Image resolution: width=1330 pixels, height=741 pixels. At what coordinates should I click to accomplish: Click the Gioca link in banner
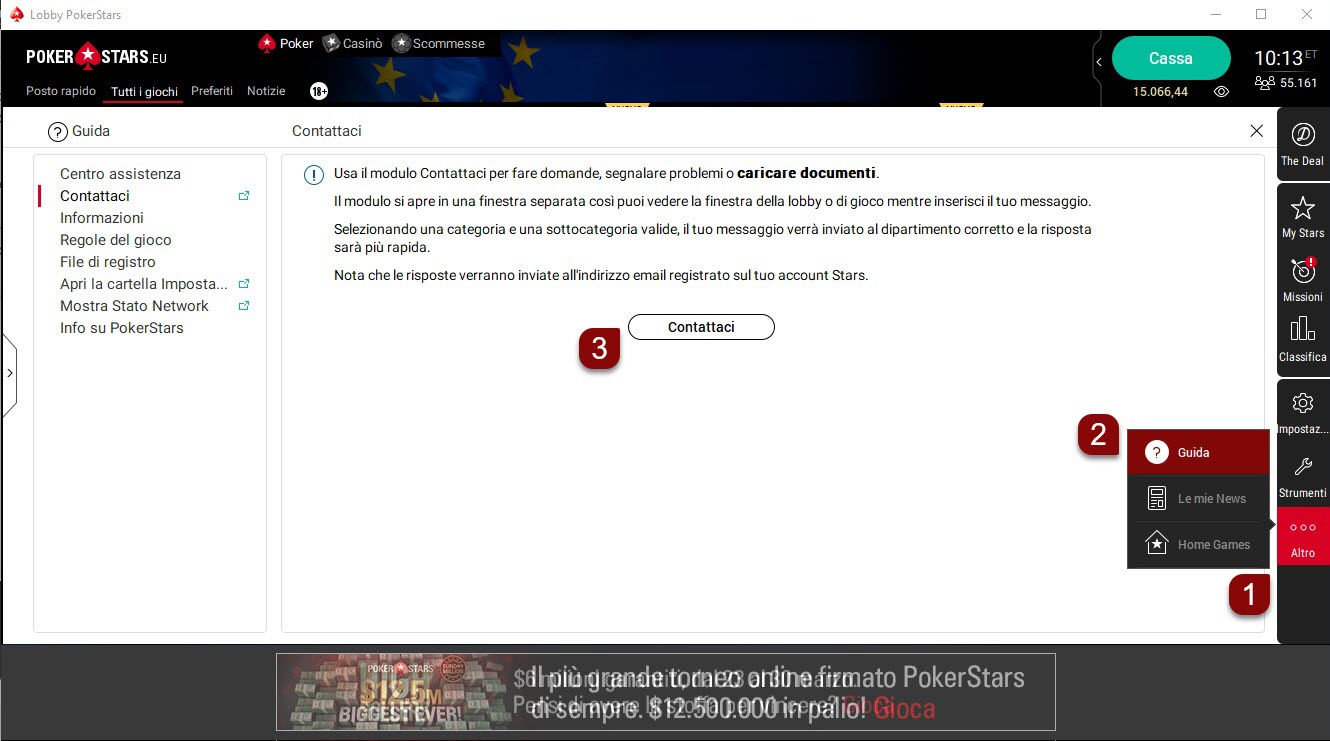coord(905,709)
